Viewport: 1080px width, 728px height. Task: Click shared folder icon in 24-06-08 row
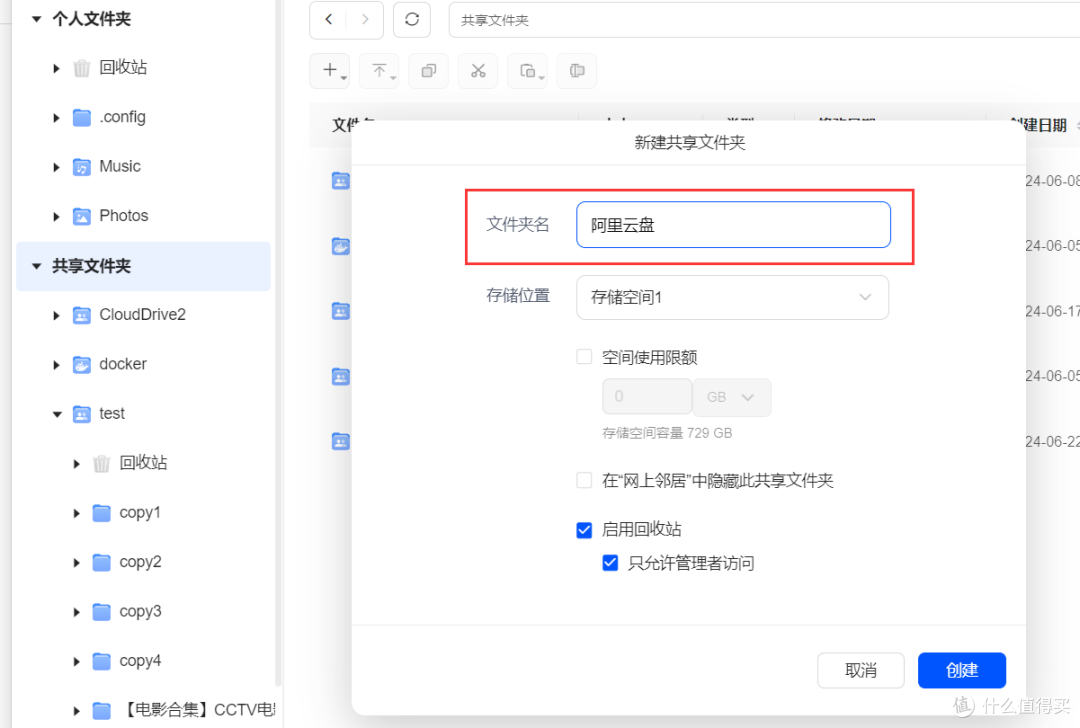340,181
